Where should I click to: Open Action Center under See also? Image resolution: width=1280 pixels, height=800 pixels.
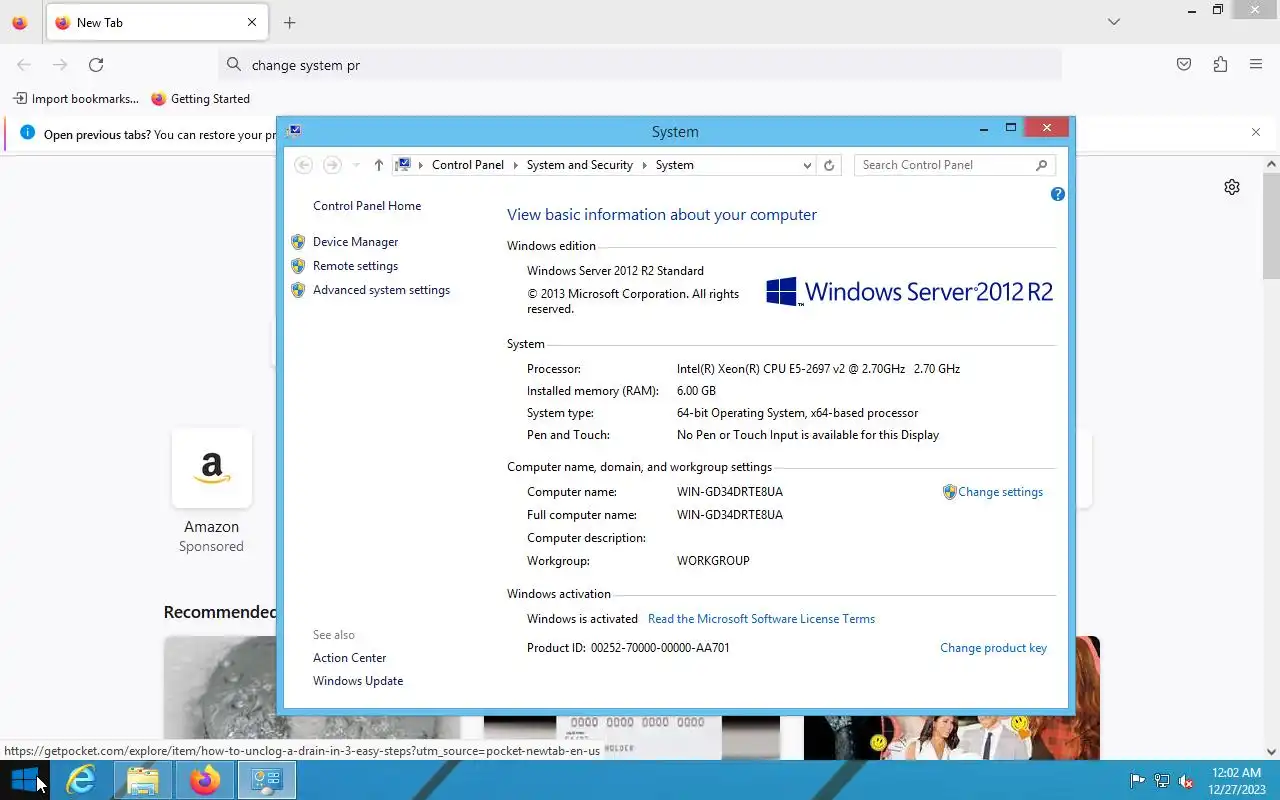[x=349, y=658]
